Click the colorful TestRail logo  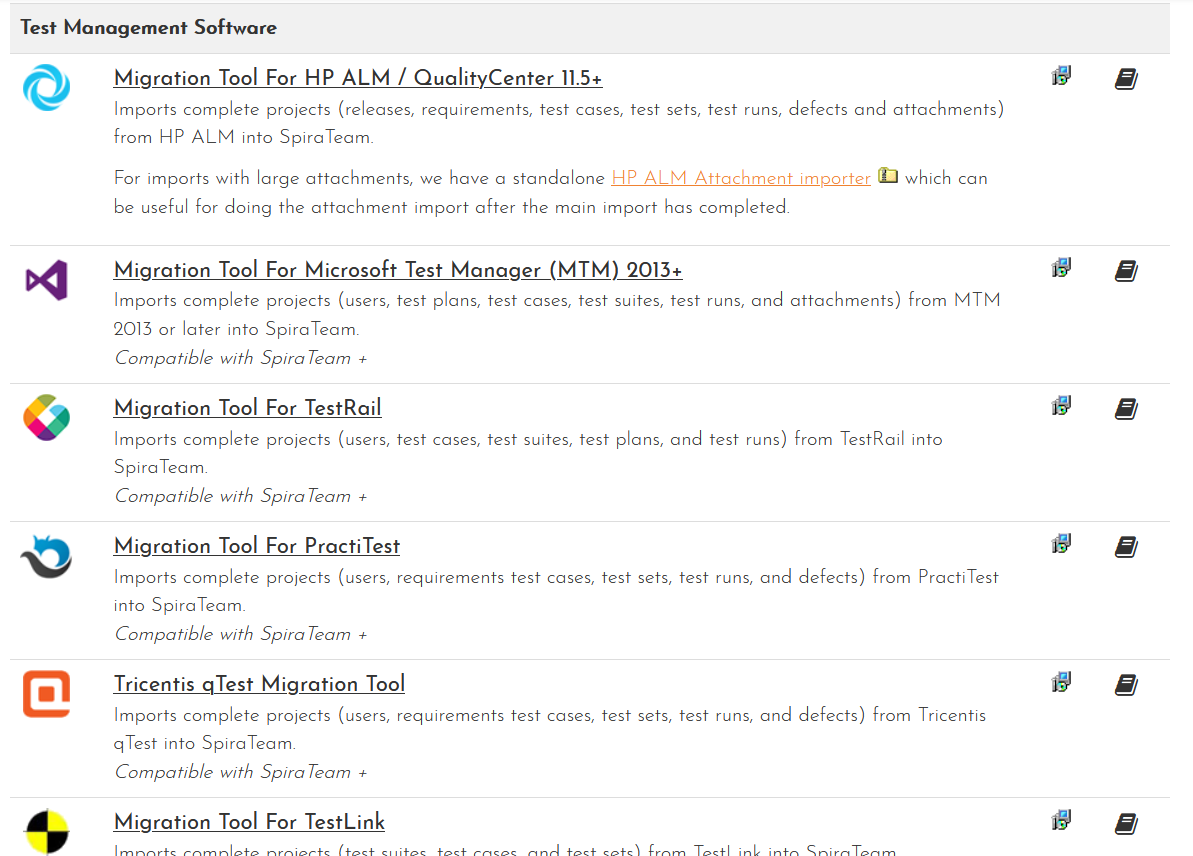coord(46,417)
